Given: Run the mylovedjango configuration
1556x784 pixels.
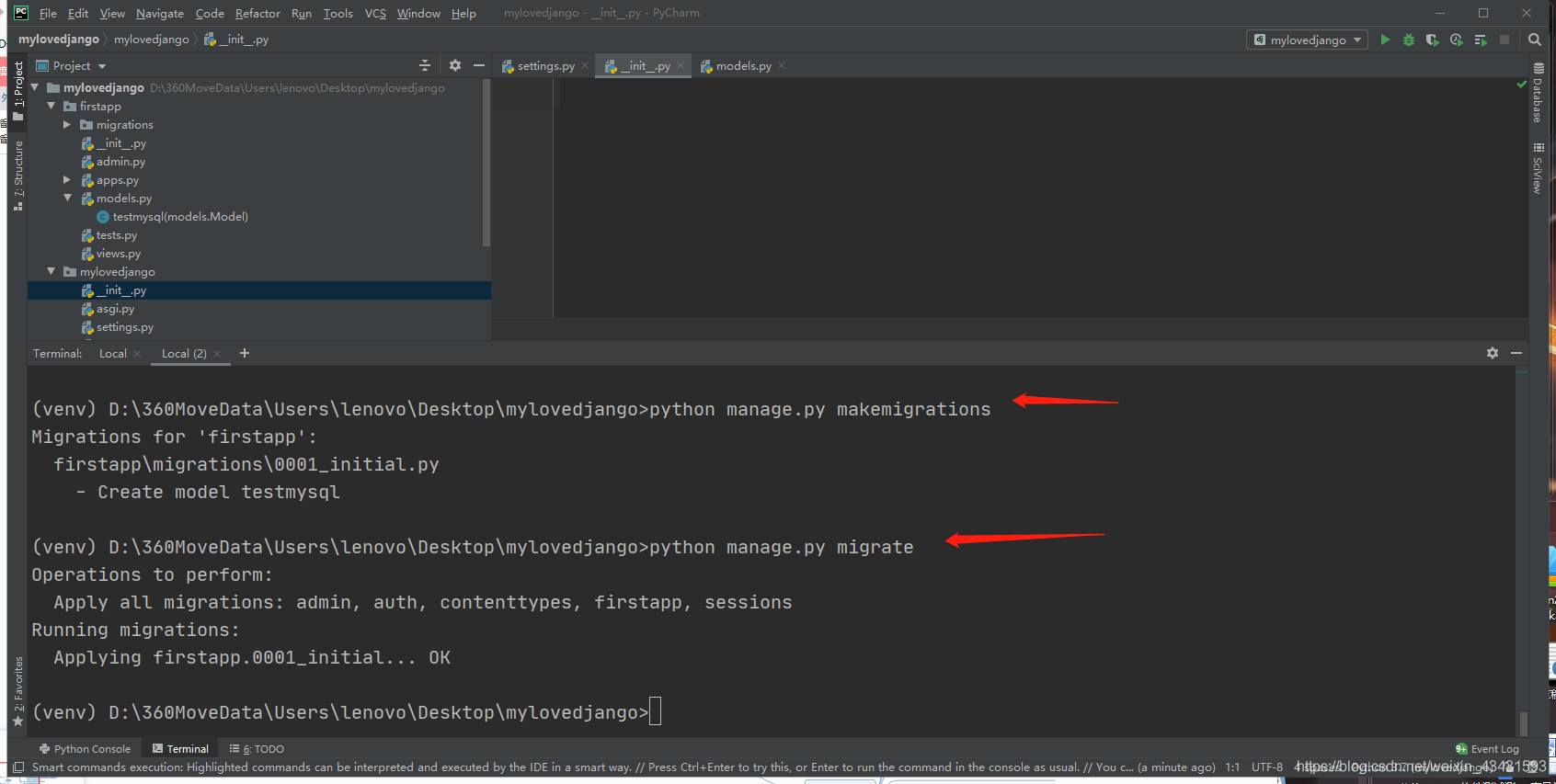Looking at the screenshot, I should click(1385, 40).
